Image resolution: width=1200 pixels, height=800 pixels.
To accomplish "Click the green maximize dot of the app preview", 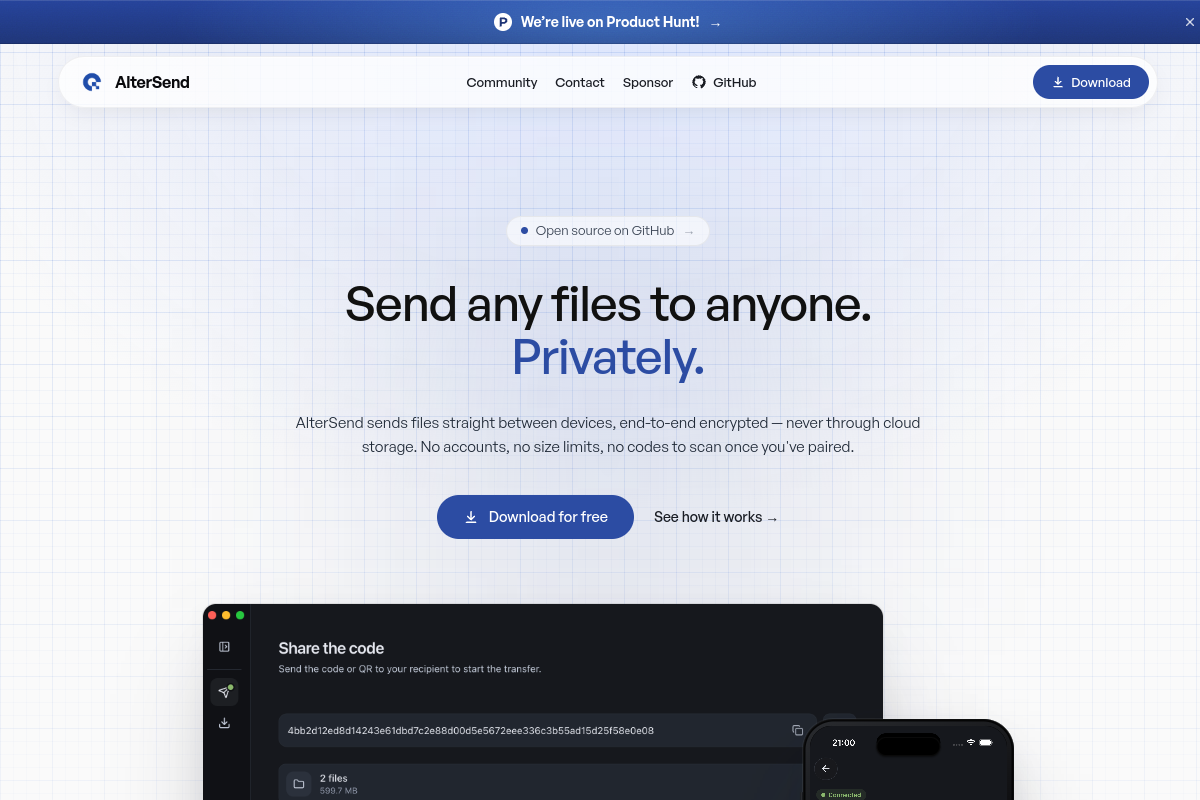I will pyautogui.click(x=240, y=615).
